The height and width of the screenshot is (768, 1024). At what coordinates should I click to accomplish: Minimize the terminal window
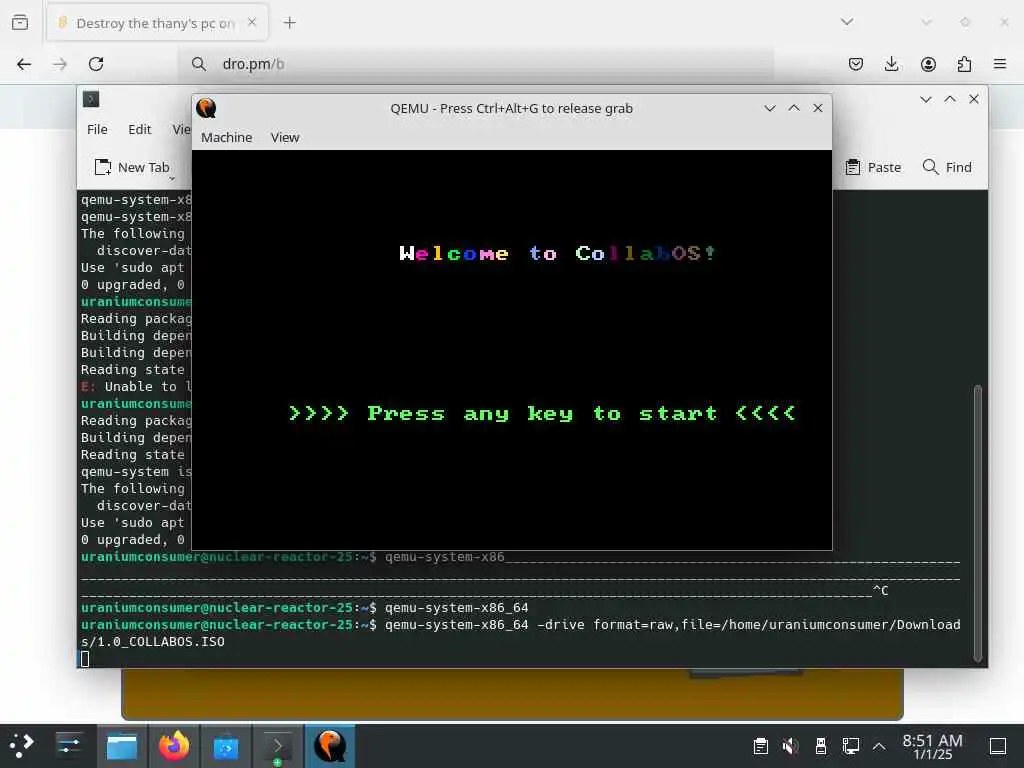coord(926,99)
